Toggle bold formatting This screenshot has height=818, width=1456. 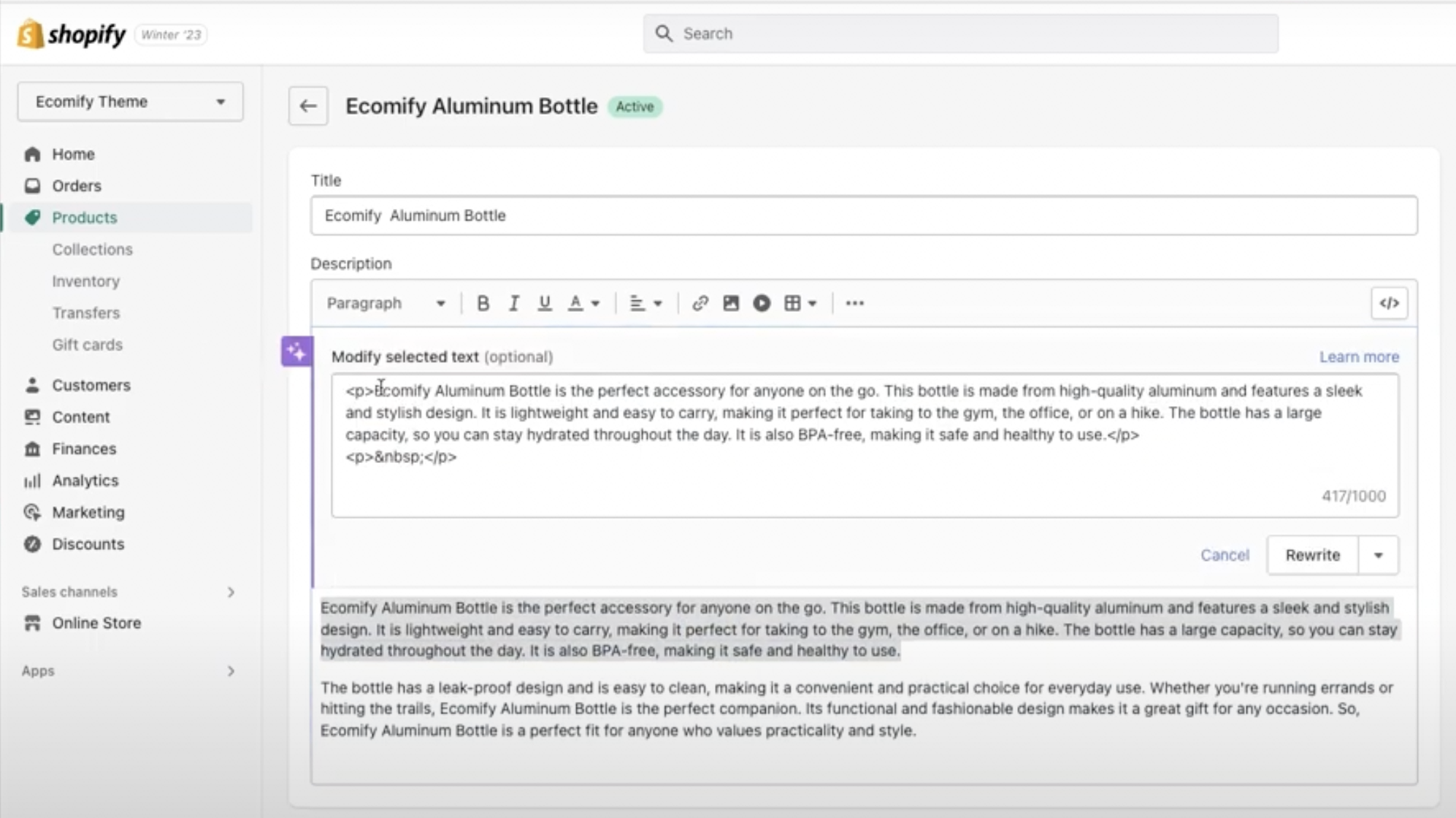[483, 303]
